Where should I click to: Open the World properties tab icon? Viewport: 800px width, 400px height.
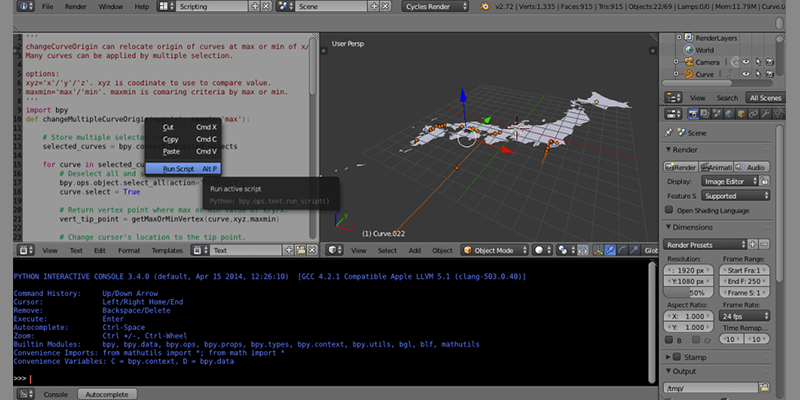tap(729, 113)
